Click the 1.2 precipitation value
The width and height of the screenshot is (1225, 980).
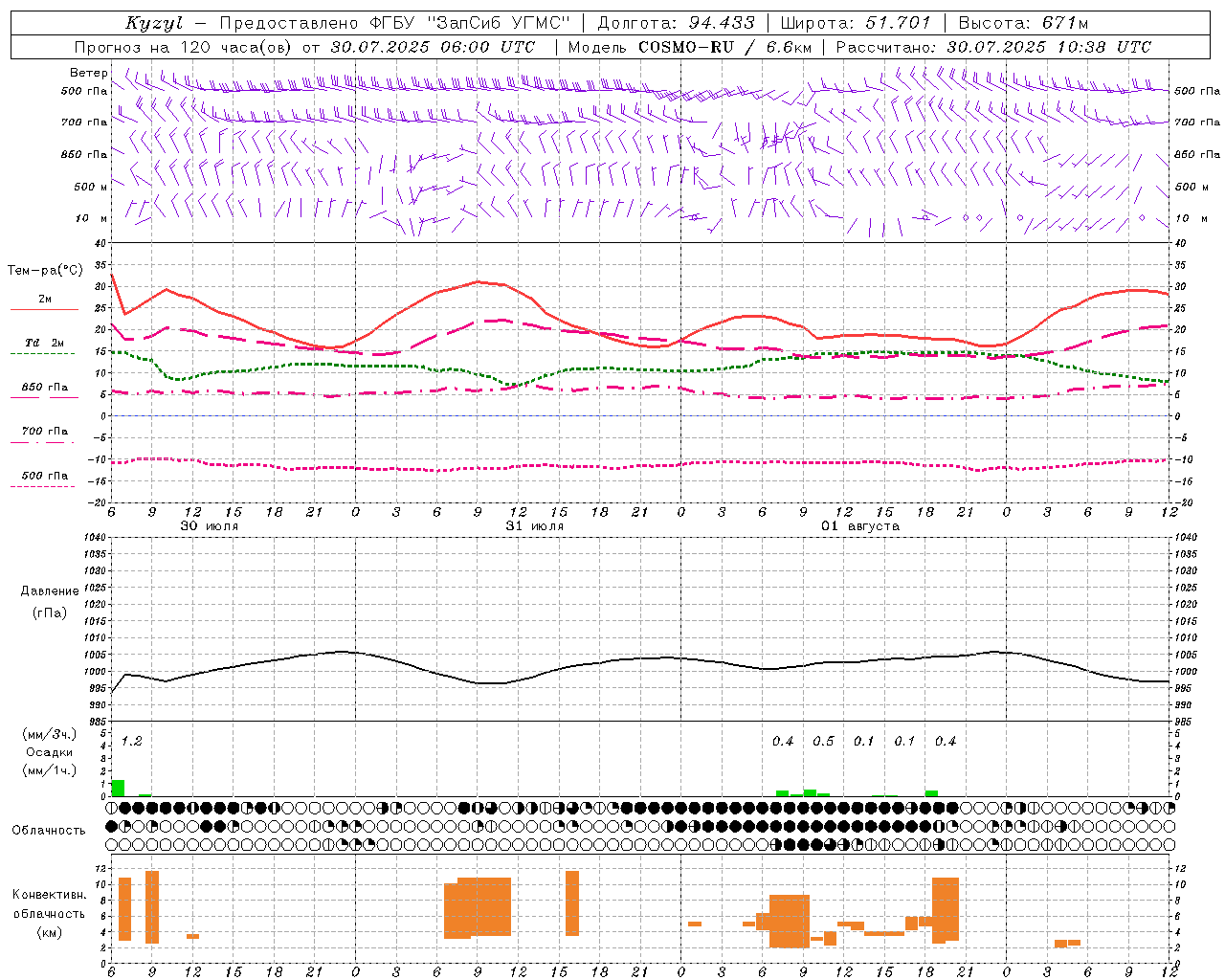131,742
